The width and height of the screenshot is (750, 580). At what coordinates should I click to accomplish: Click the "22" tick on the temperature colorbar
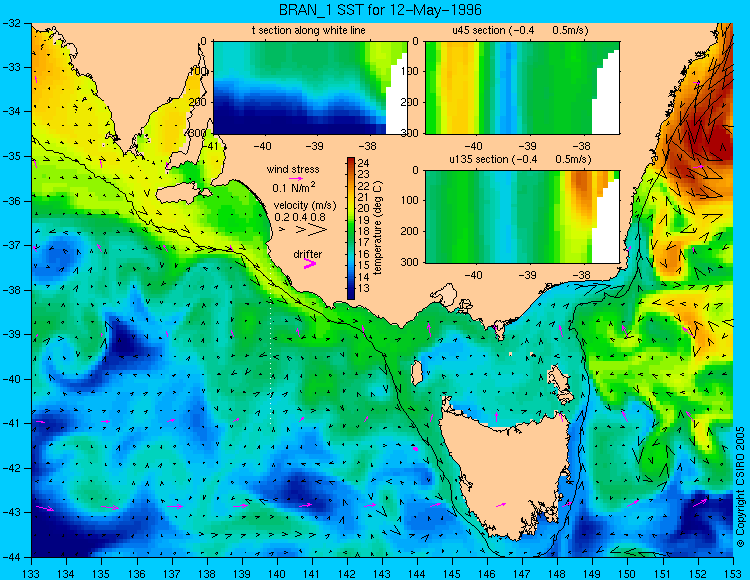pyautogui.click(x=364, y=186)
